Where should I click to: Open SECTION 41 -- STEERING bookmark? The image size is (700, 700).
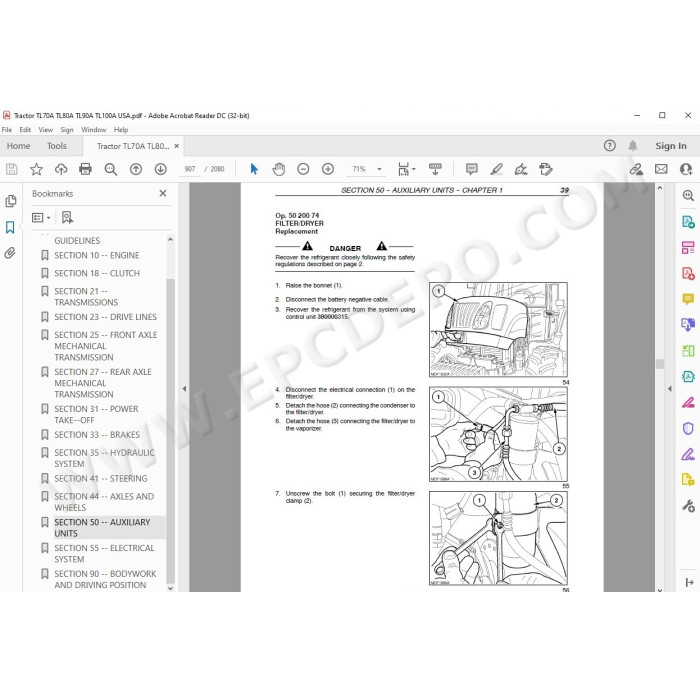(100, 479)
